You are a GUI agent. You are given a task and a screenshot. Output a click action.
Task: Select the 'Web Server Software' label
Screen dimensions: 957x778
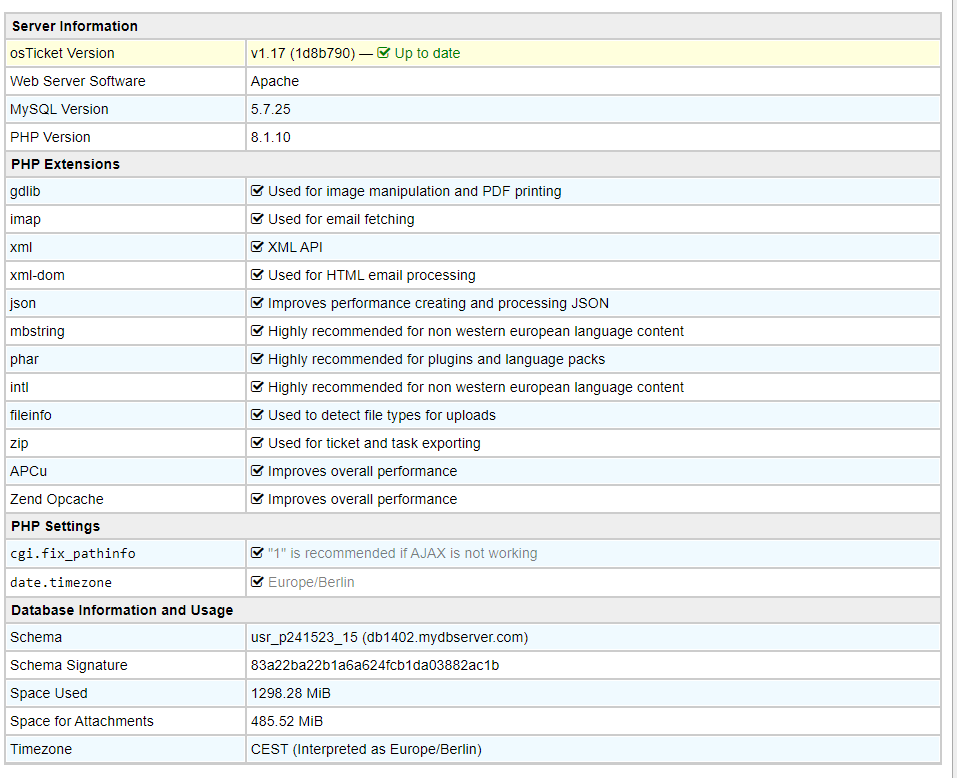click(x=78, y=81)
